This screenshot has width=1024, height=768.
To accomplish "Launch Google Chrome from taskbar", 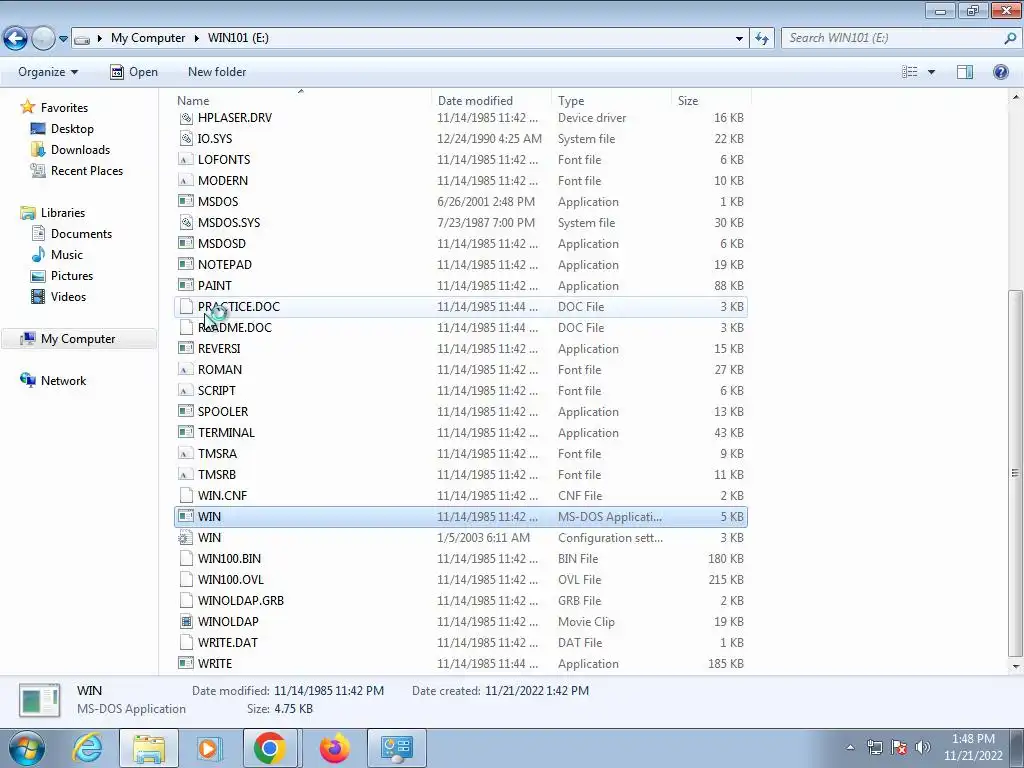I will (270, 748).
